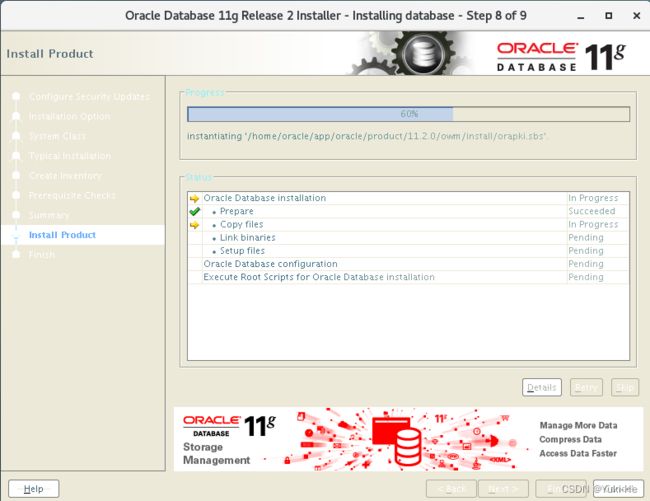Click the database gear icon in header
Viewport: 650px width, 501px height.
click(x=422, y=53)
